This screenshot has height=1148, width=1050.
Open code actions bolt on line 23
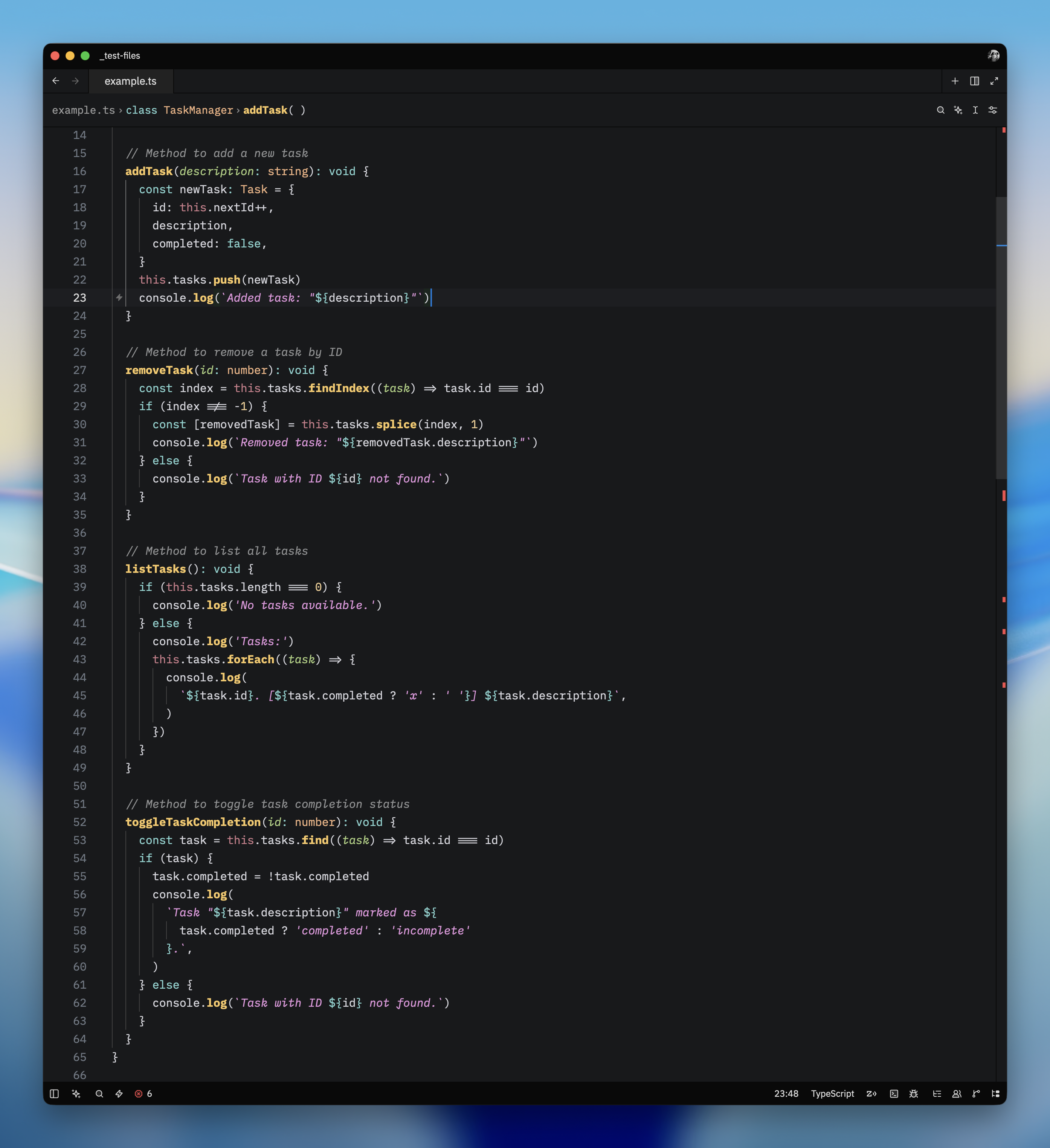pos(119,297)
